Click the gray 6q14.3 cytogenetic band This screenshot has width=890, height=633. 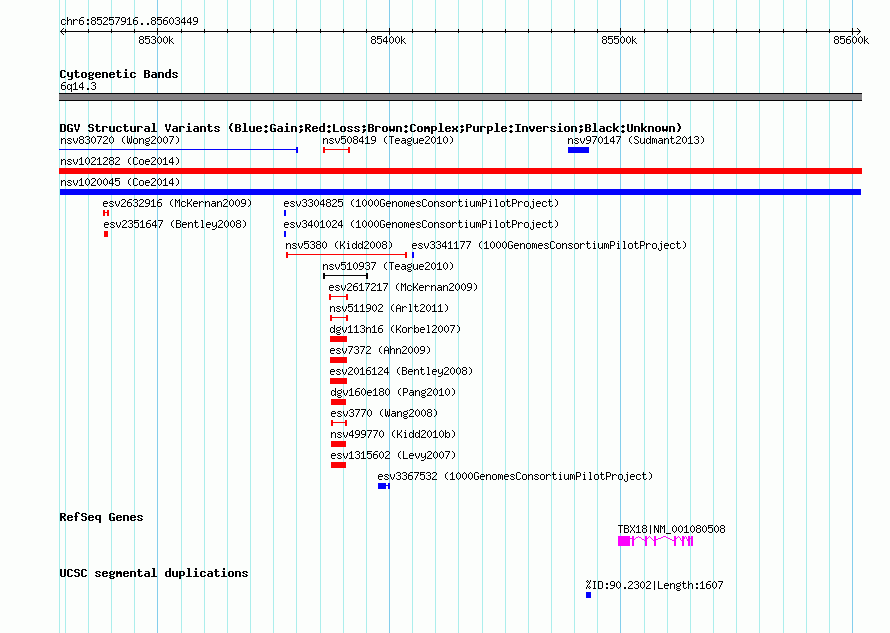(460, 97)
